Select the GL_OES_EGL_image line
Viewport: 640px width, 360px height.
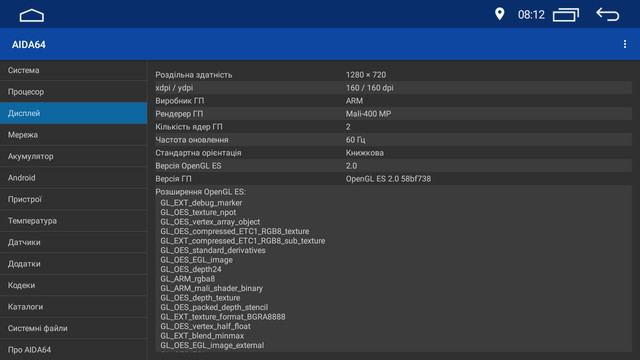196,260
